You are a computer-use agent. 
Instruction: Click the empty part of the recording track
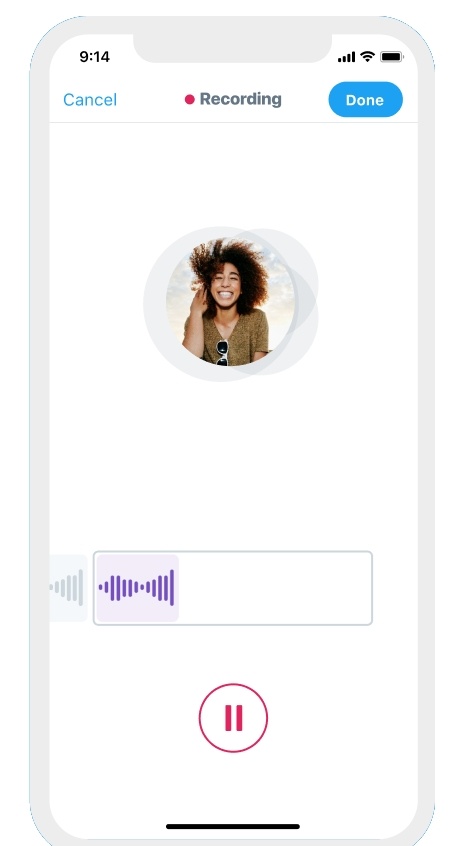tap(275, 588)
